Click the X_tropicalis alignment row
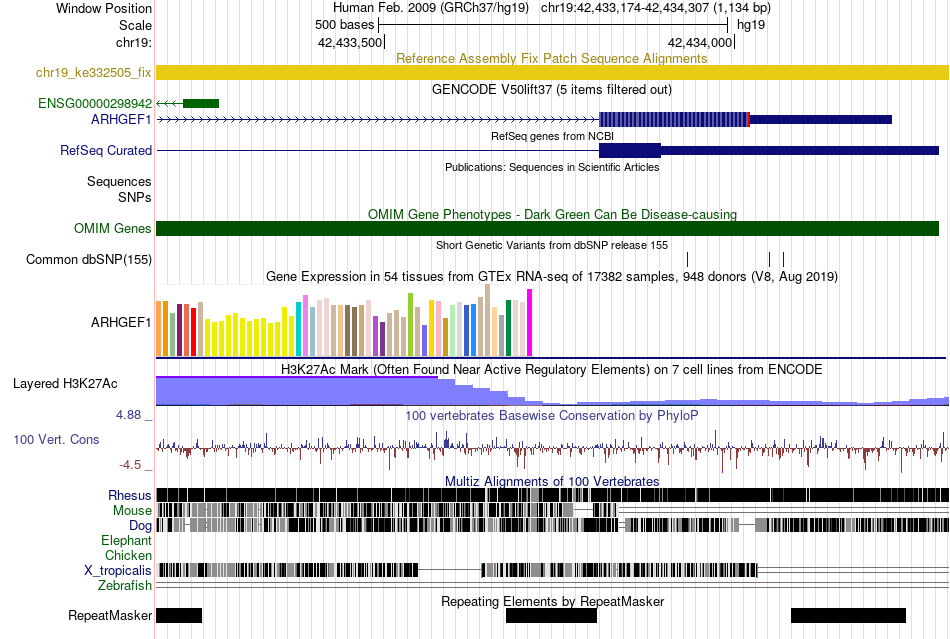Screen dimensions: 950x639 click(552, 570)
